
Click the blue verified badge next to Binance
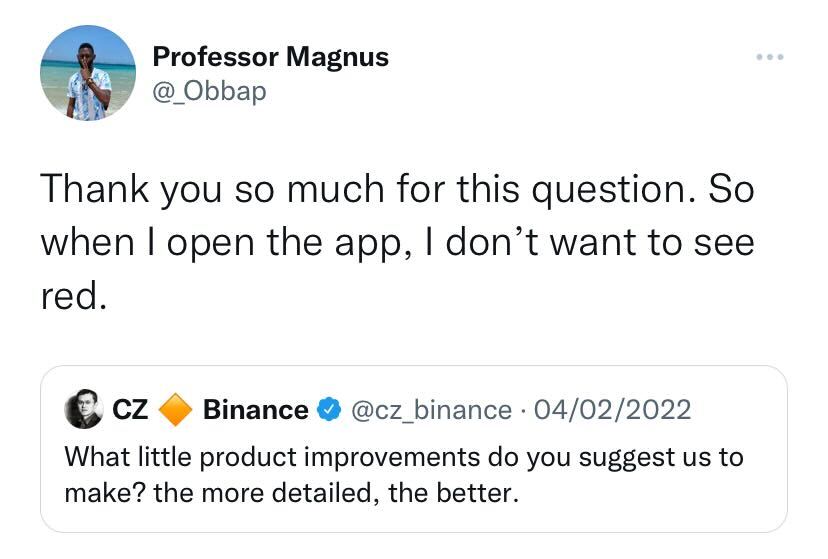[x=328, y=409]
